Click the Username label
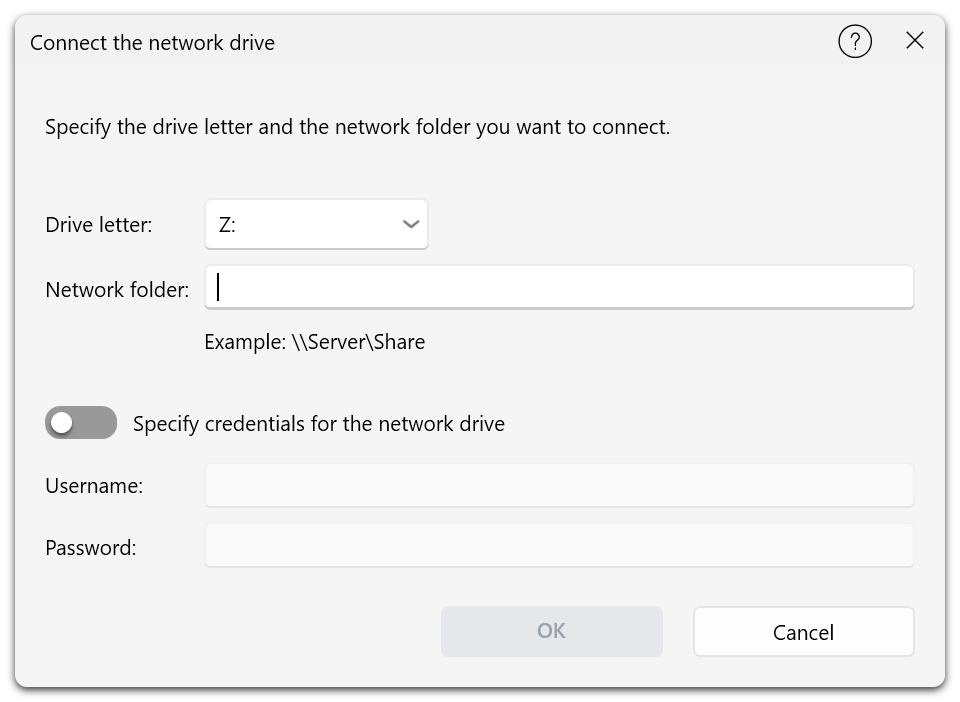This screenshot has width=960, height=702. tap(94, 485)
